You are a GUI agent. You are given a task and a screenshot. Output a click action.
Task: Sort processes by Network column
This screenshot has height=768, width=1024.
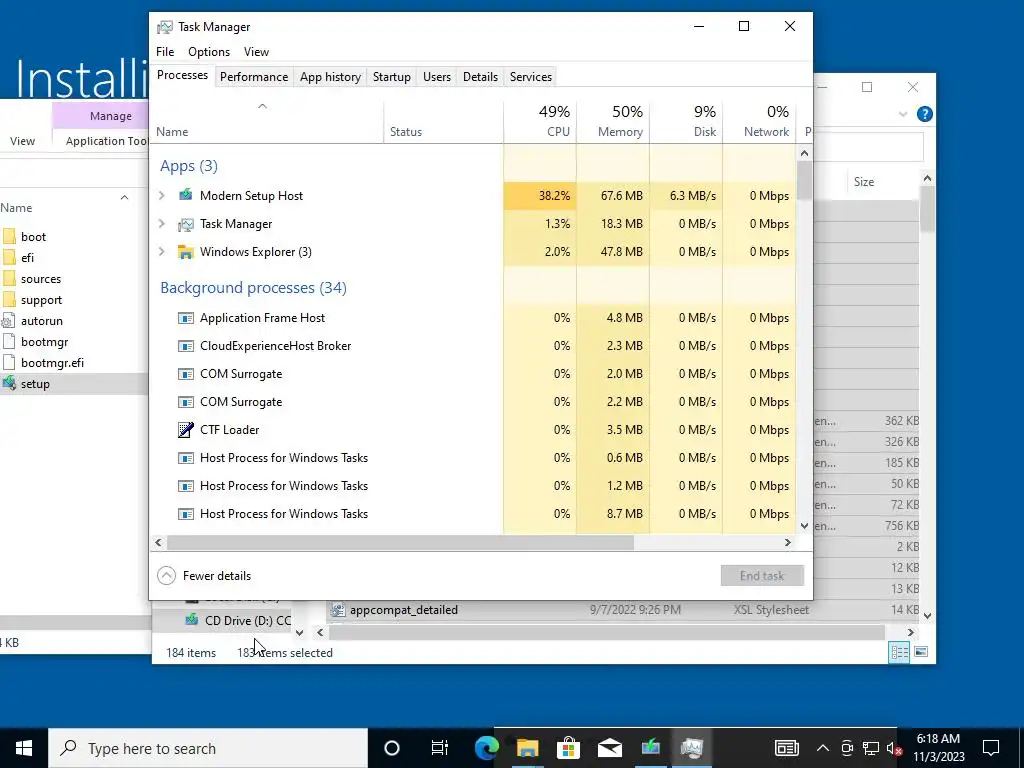tap(760, 121)
